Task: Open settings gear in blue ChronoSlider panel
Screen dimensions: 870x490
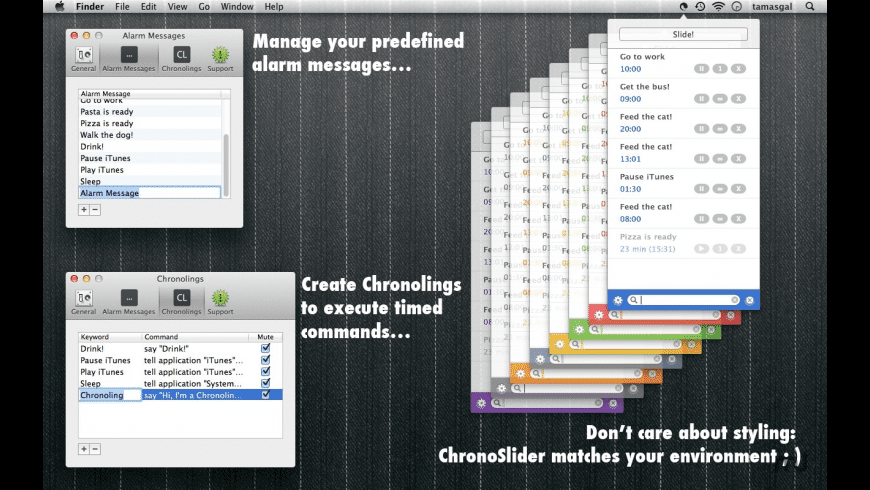Action: [618, 300]
